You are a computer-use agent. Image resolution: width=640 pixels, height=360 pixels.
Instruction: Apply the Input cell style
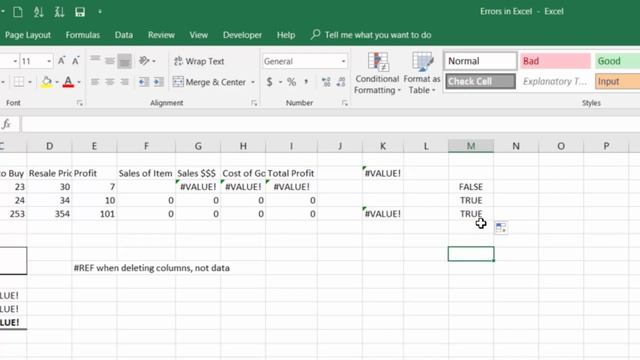coord(617,81)
